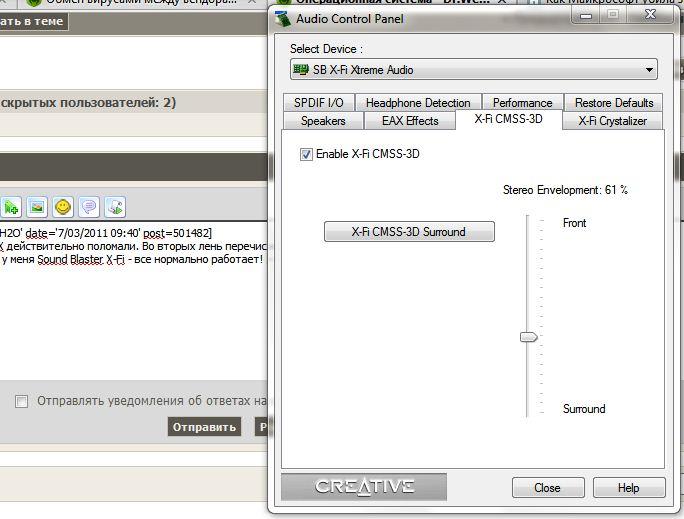
Task: Click the 'Select Device :' label
Action: tap(326, 49)
